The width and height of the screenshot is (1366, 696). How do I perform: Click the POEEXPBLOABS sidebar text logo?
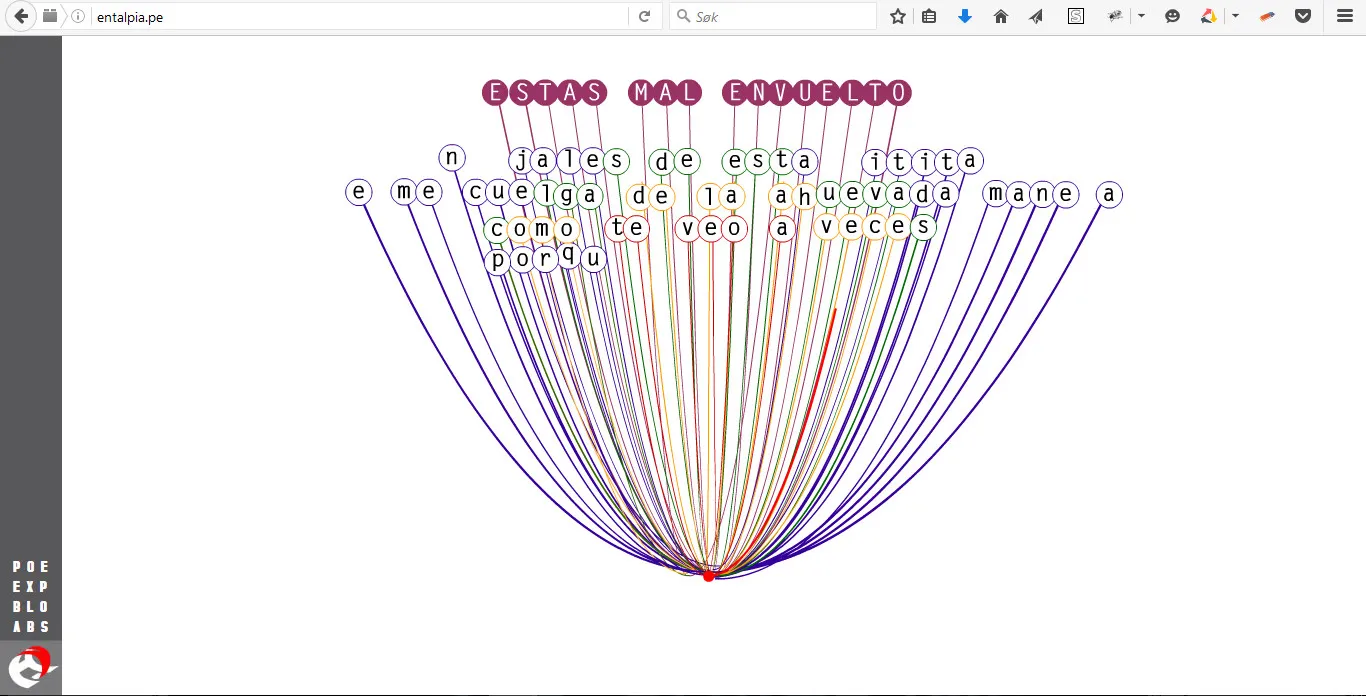click(x=31, y=597)
